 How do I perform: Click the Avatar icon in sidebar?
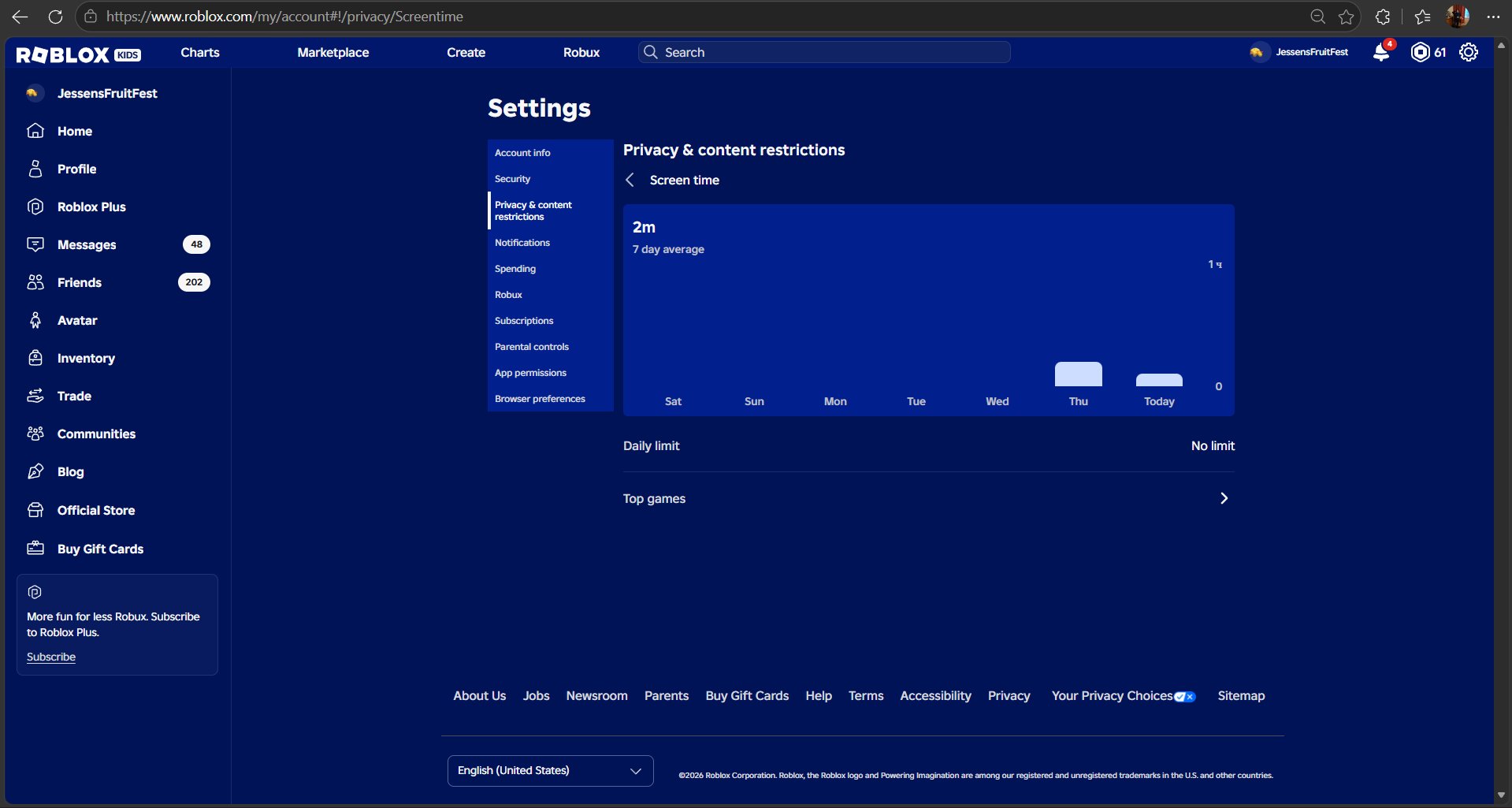(35, 320)
